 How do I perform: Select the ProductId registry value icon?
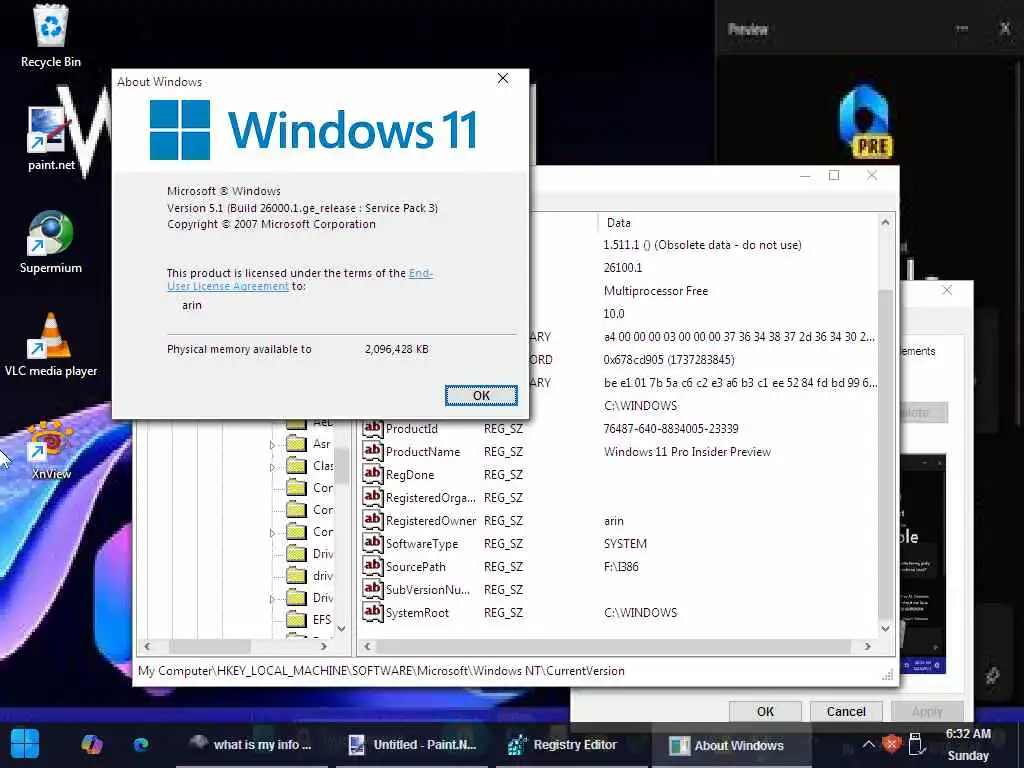[x=372, y=428]
